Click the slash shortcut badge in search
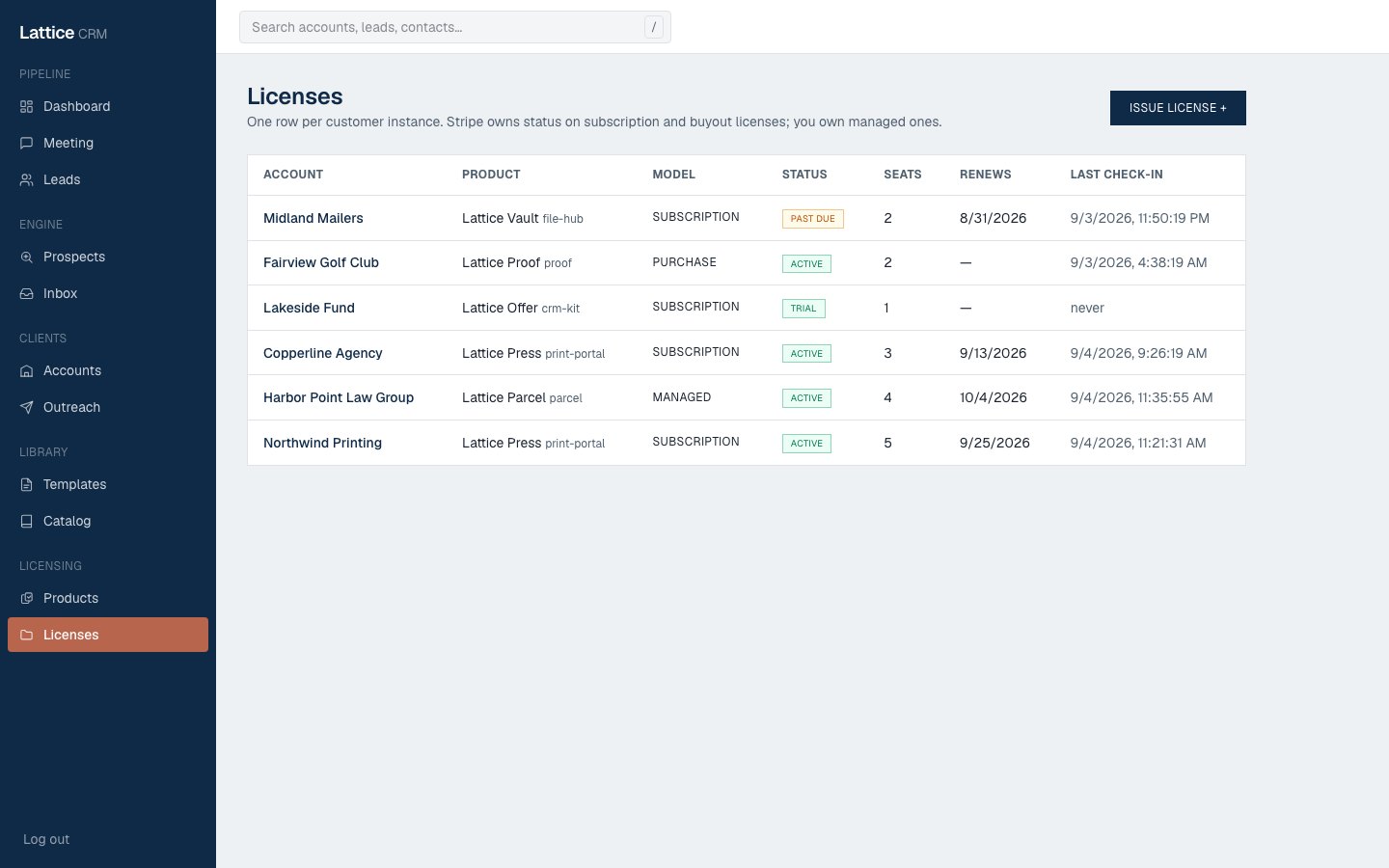Image resolution: width=1389 pixels, height=868 pixels. (x=654, y=27)
